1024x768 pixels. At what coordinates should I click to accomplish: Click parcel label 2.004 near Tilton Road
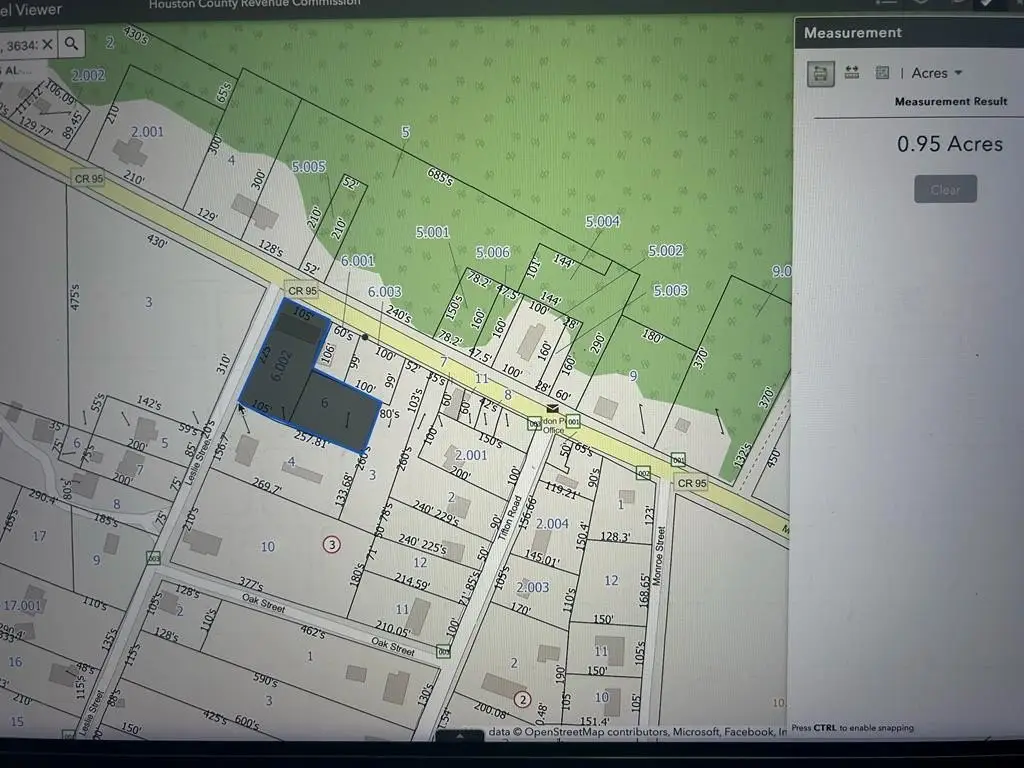pos(552,523)
